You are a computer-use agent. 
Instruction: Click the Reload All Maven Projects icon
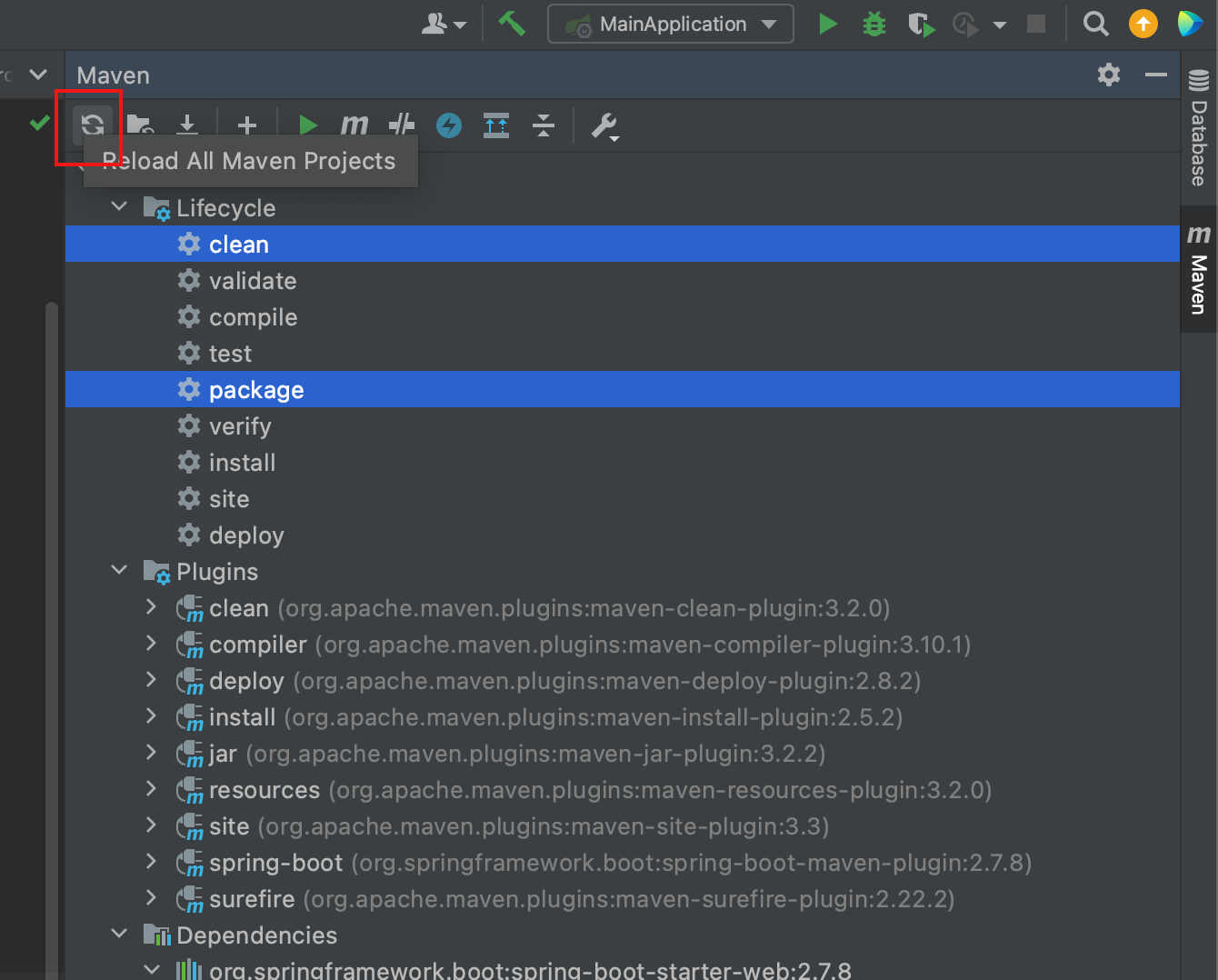coord(93,125)
